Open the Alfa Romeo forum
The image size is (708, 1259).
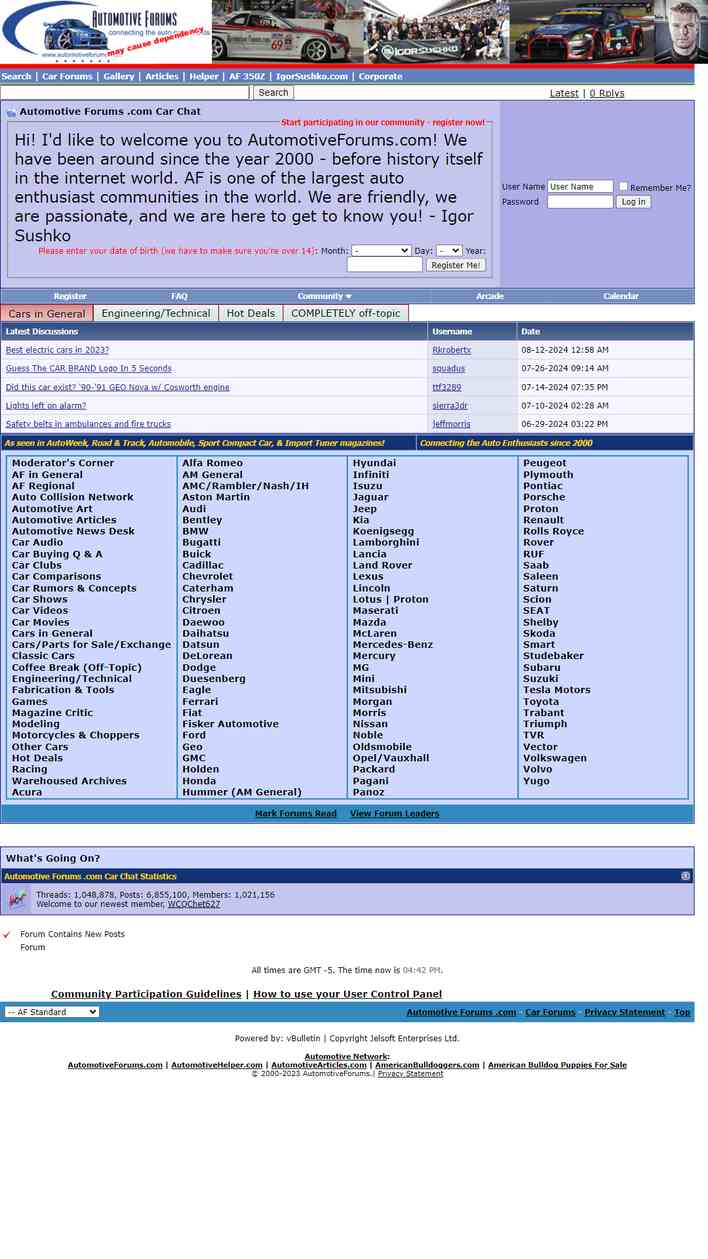point(212,463)
